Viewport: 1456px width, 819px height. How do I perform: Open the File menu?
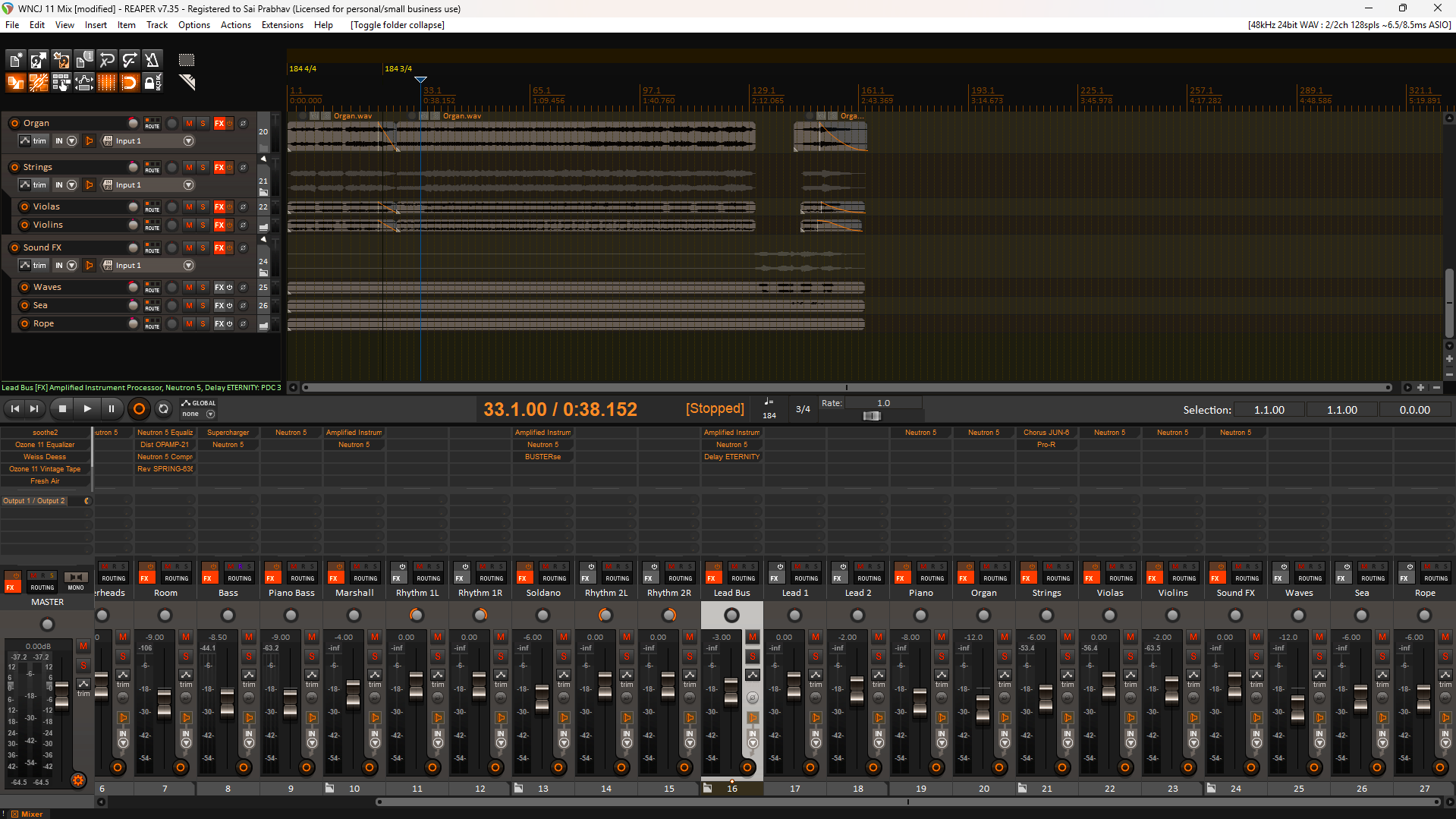(12, 25)
